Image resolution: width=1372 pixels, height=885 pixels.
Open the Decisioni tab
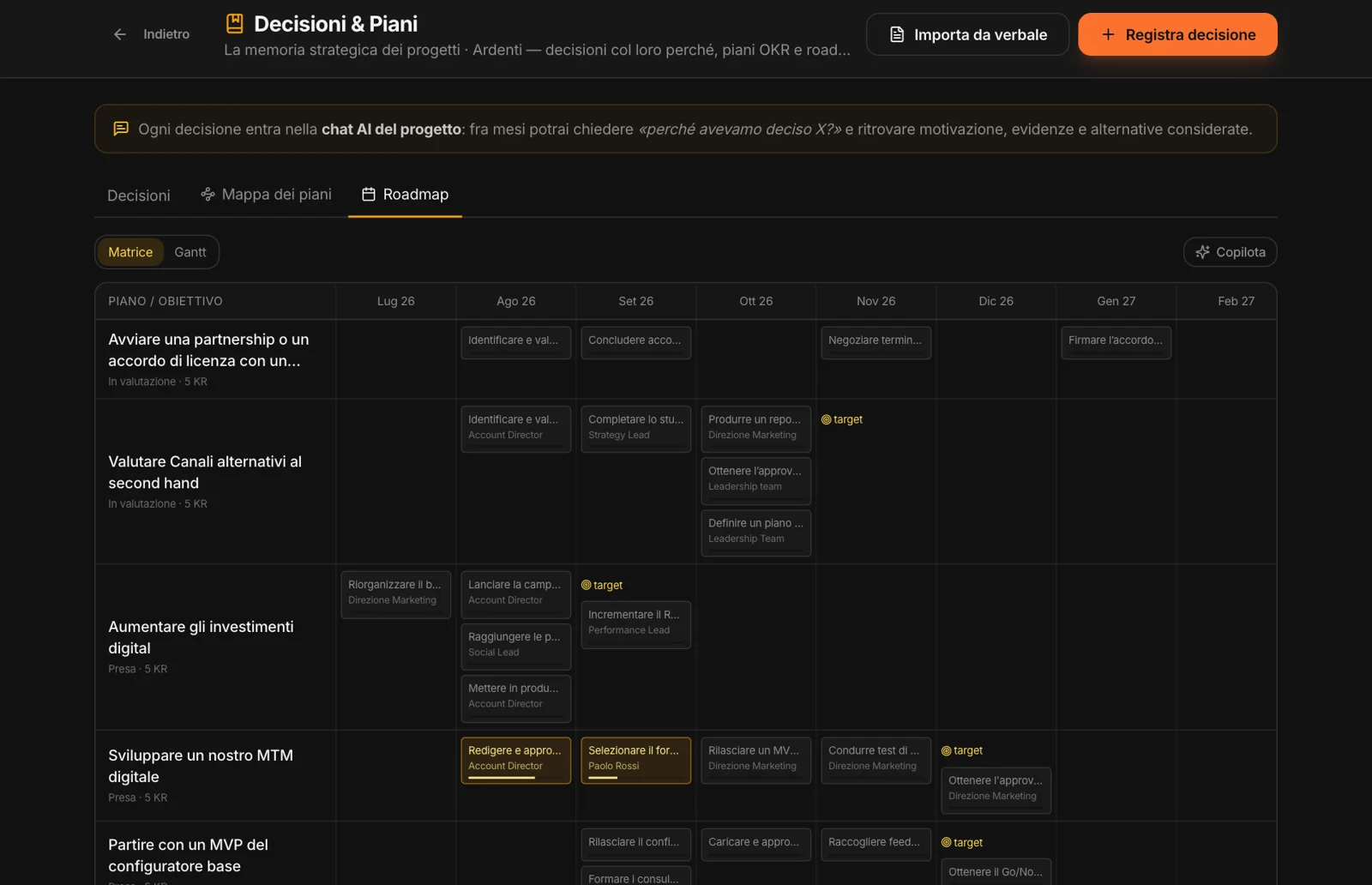[139, 196]
